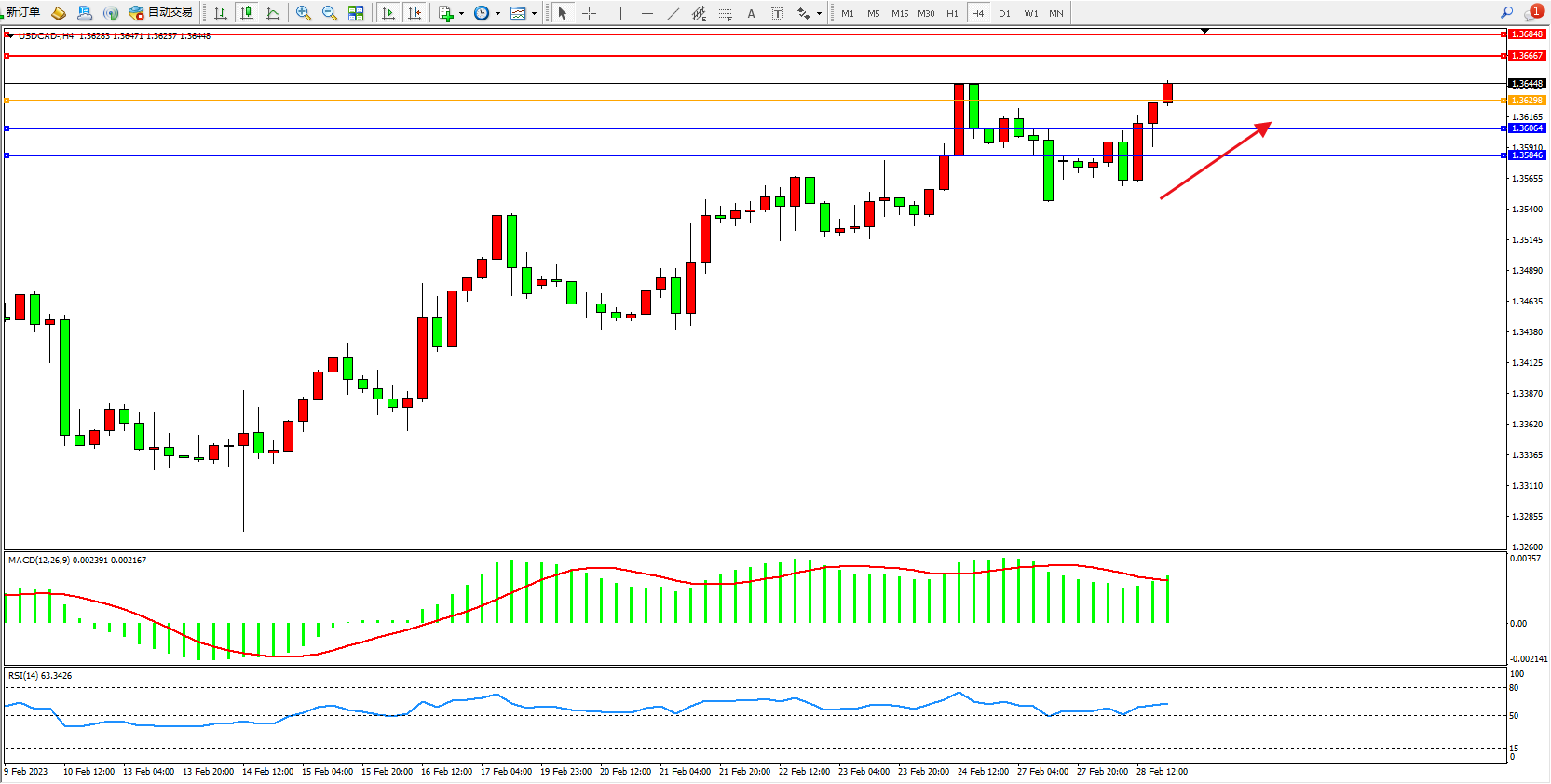This screenshot has height=784, width=1551.
Task: Select the crosshair tool
Action: [589, 13]
